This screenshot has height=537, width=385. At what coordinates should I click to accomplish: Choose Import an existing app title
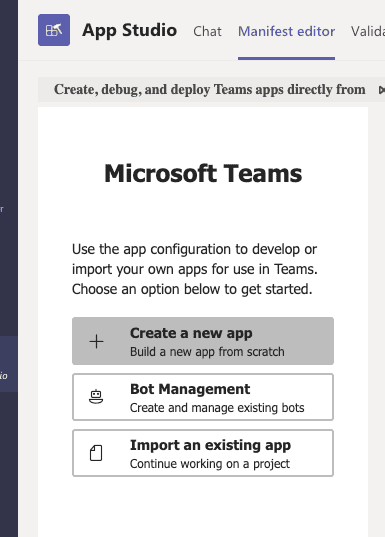click(210, 445)
